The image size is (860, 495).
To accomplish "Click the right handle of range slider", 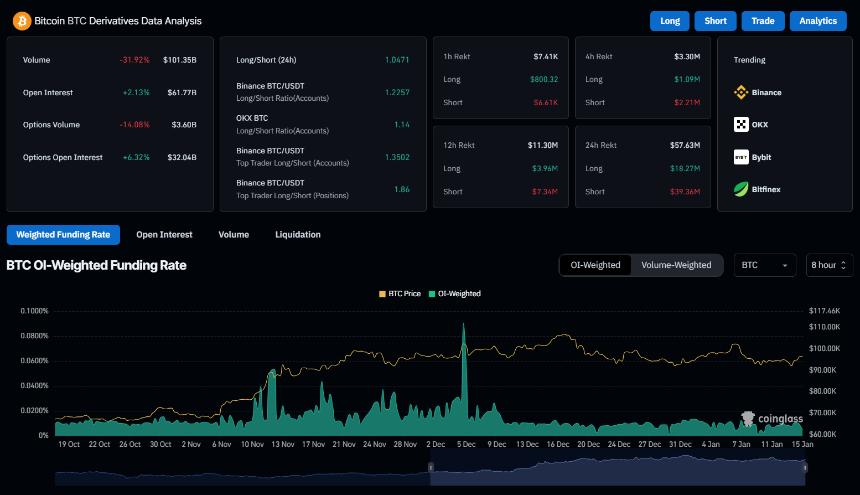I will [x=805, y=467].
